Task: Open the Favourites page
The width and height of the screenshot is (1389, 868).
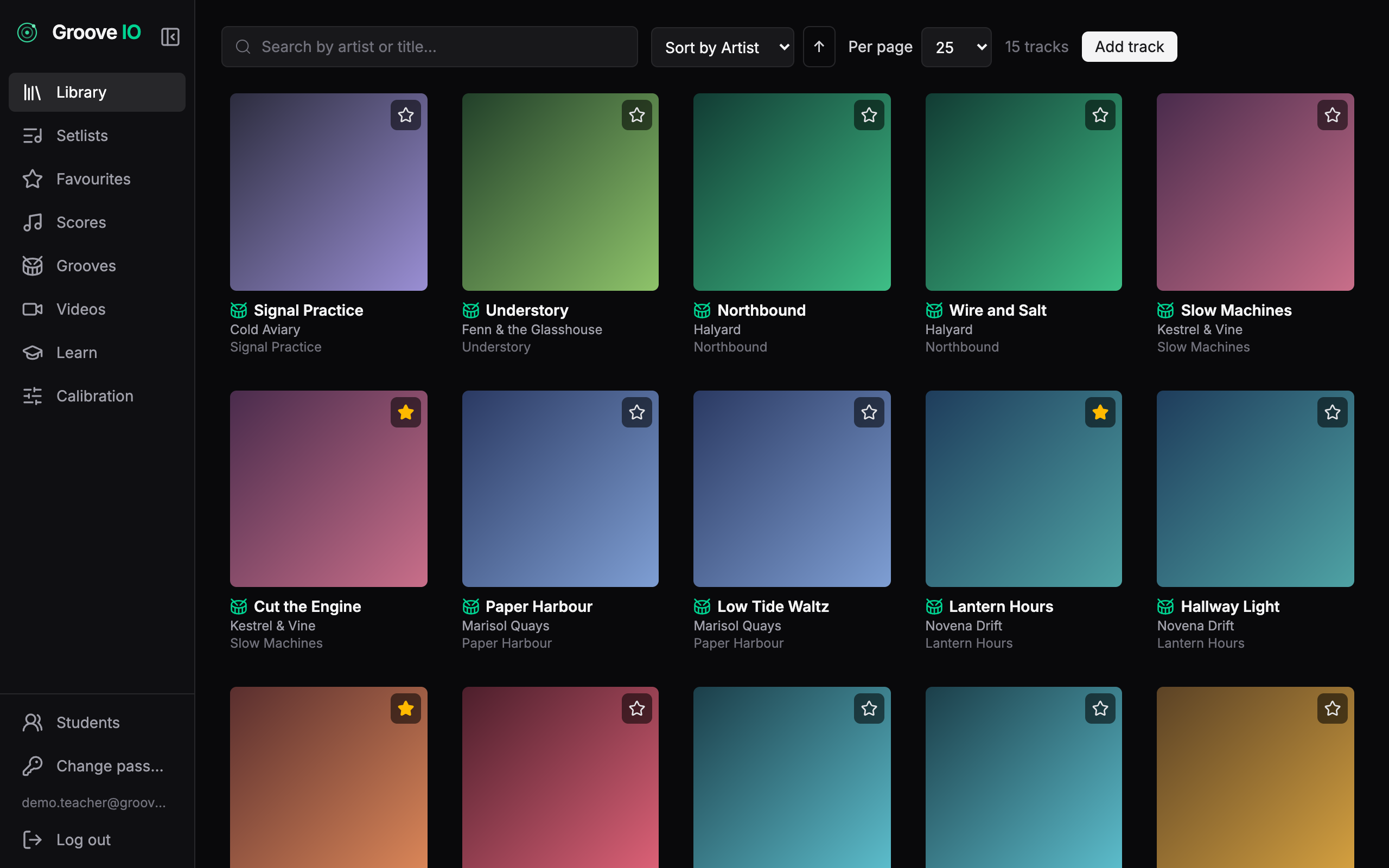Action: click(x=97, y=179)
